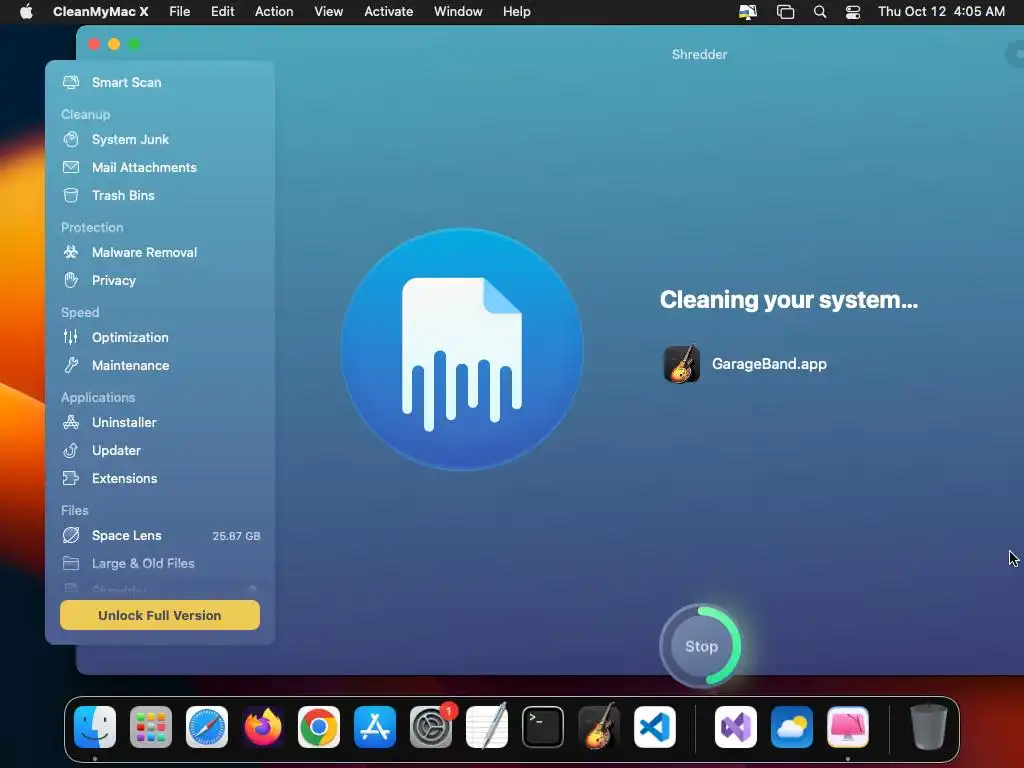
Task: Open Finder from the Dock
Action: pyautogui.click(x=95, y=727)
